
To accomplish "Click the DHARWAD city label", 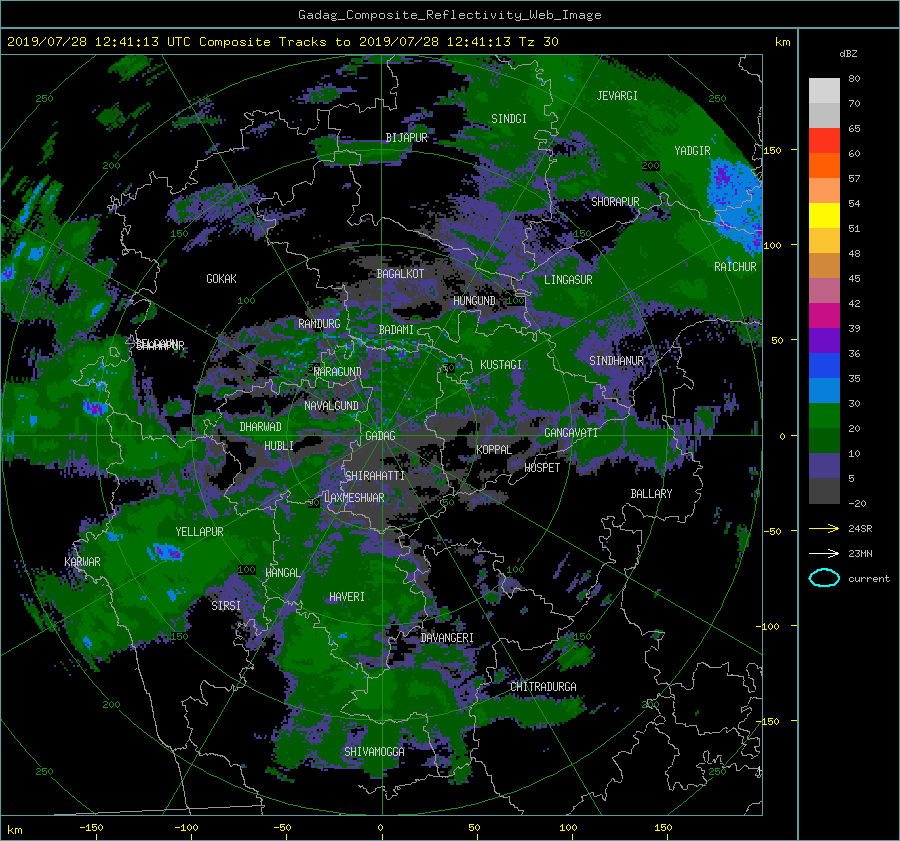I will pyautogui.click(x=261, y=427).
